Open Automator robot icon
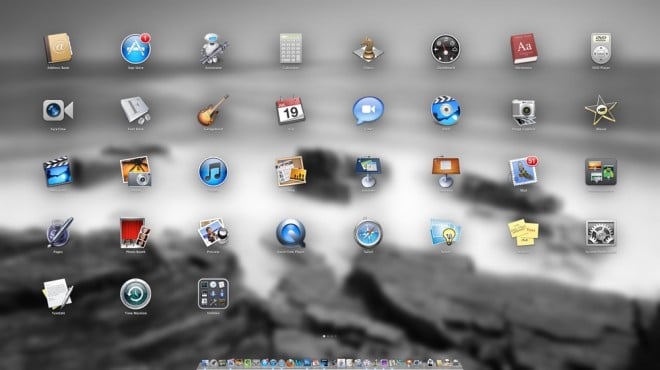Image resolution: width=660 pixels, height=370 pixels. pyautogui.click(x=213, y=49)
